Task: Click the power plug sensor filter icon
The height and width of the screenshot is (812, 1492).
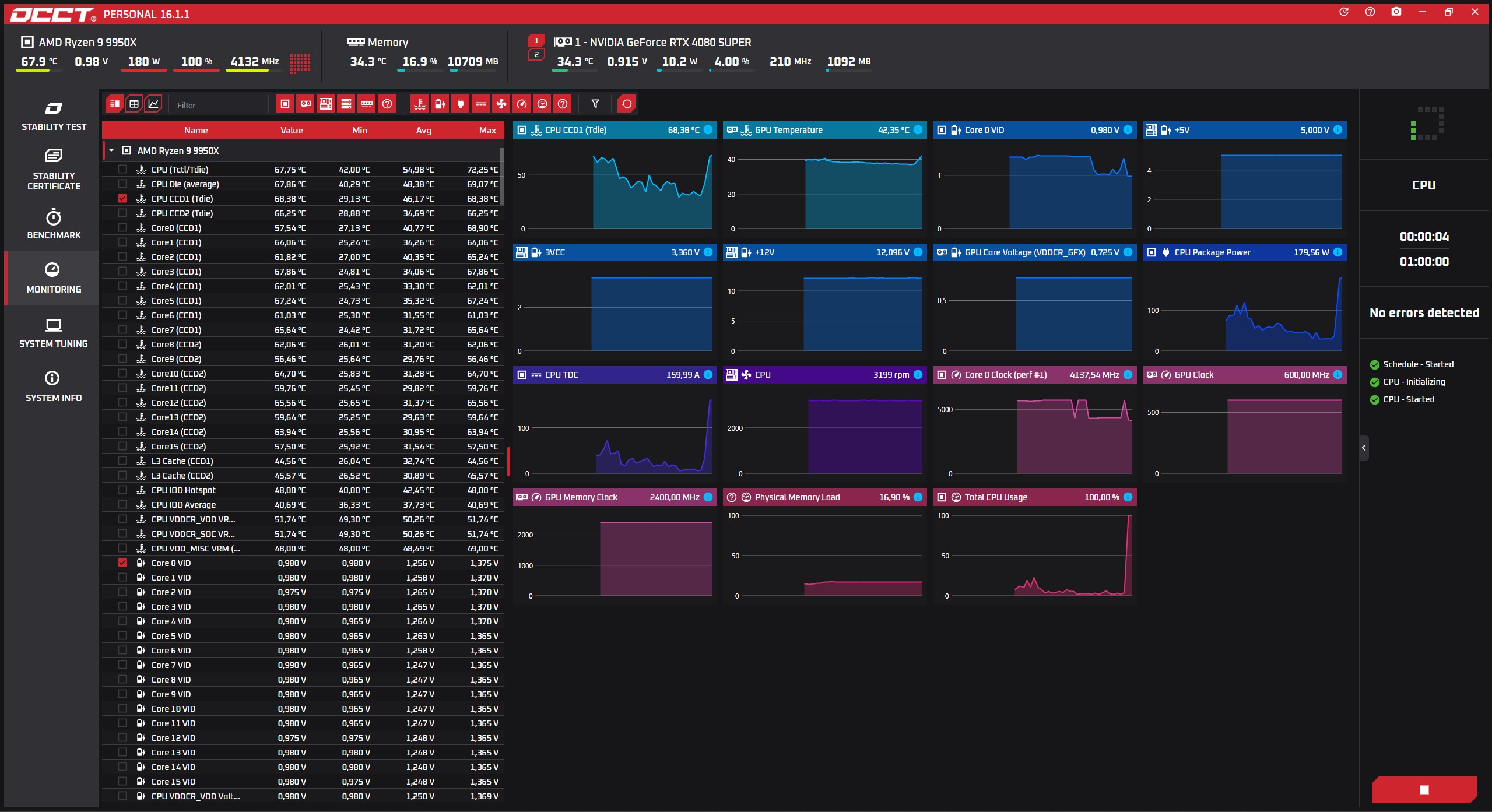Action: pyautogui.click(x=461, y=104)
